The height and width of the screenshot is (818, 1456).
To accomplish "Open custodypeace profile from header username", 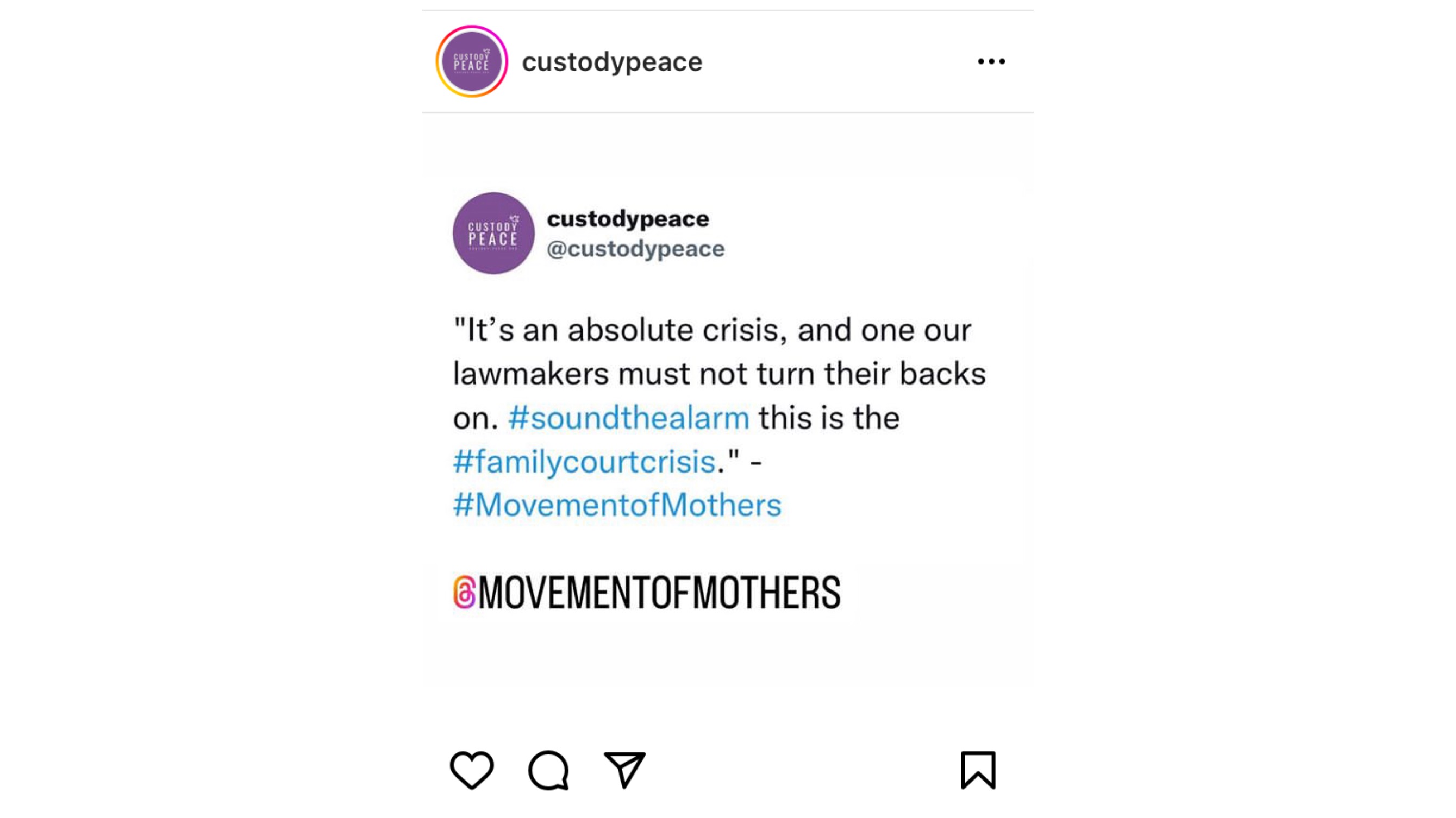I will [x=611, y=61].
